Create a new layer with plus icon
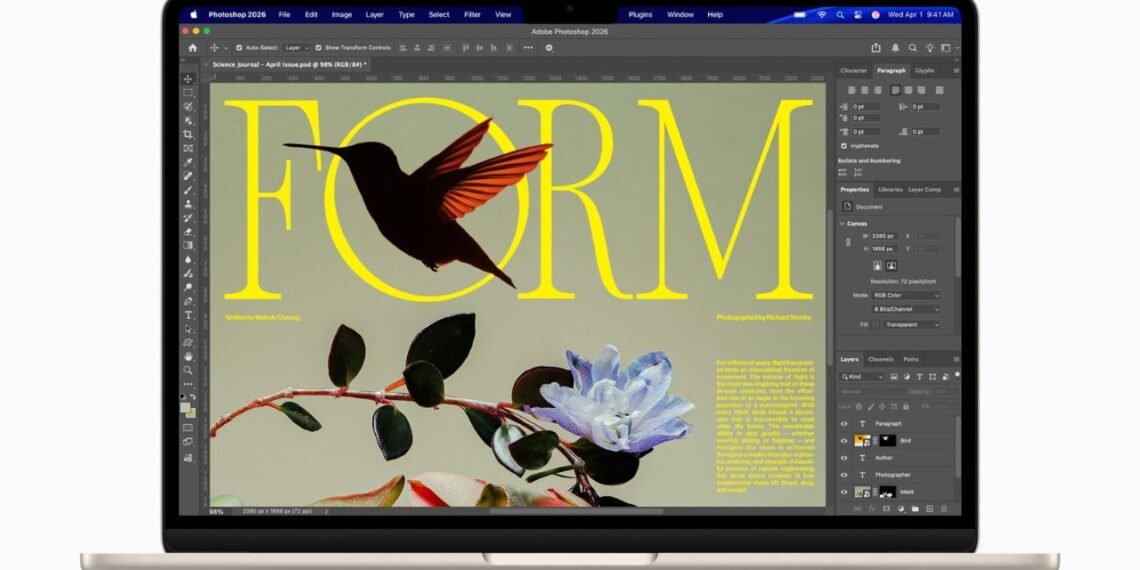Screen dimensions: 1140x570 click(x=929, y=508)
